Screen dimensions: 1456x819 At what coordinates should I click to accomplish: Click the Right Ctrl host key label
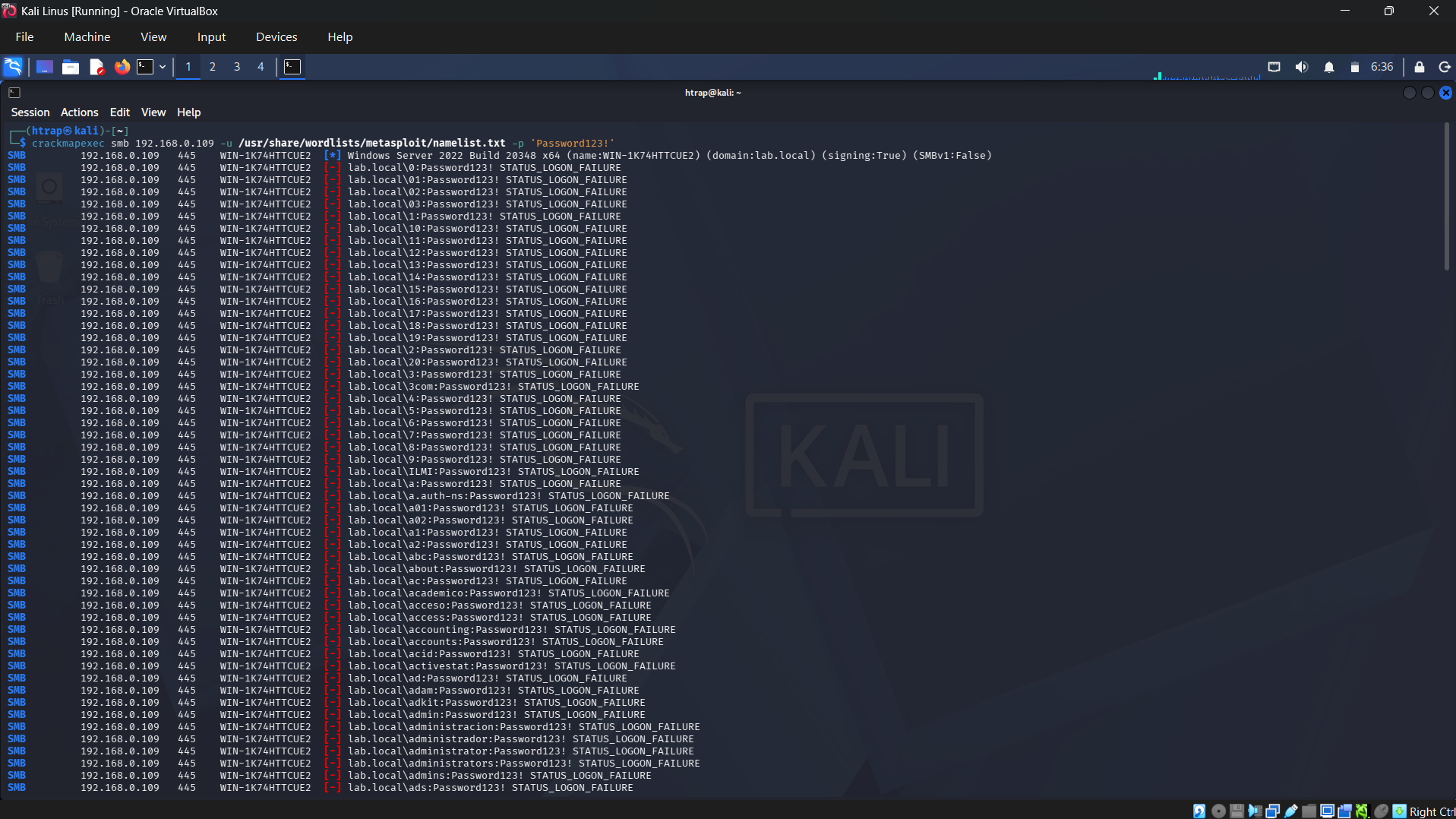tap(1432, 811)
